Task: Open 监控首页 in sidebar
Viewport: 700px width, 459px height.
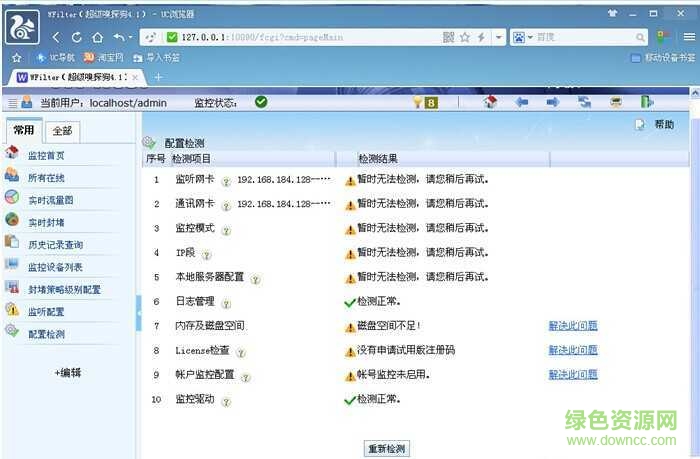Action: coord(46,155)
